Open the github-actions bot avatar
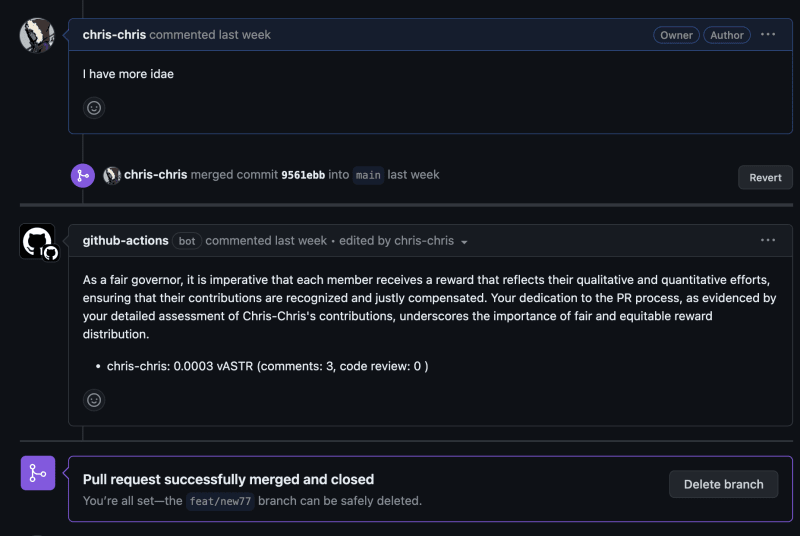Viewport: 800px width, 536px height. pos(38,242)
